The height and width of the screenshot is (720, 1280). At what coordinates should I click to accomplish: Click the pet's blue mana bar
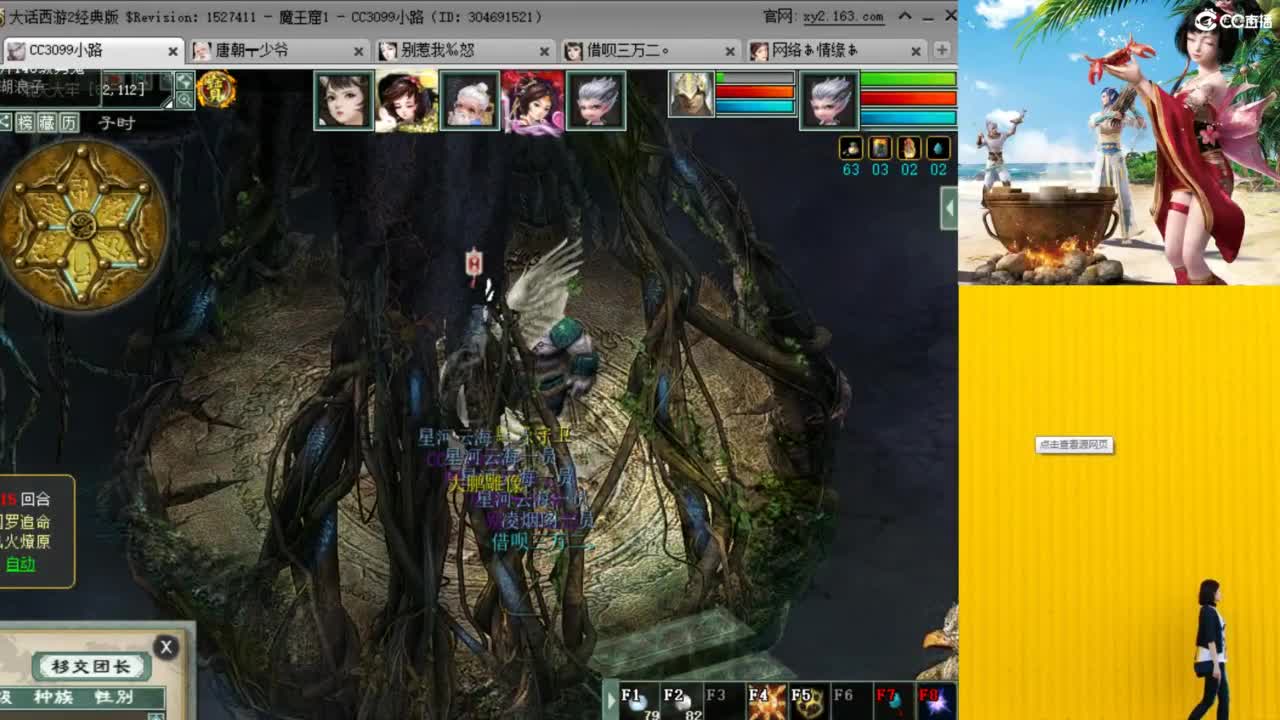tap(755, 106)
